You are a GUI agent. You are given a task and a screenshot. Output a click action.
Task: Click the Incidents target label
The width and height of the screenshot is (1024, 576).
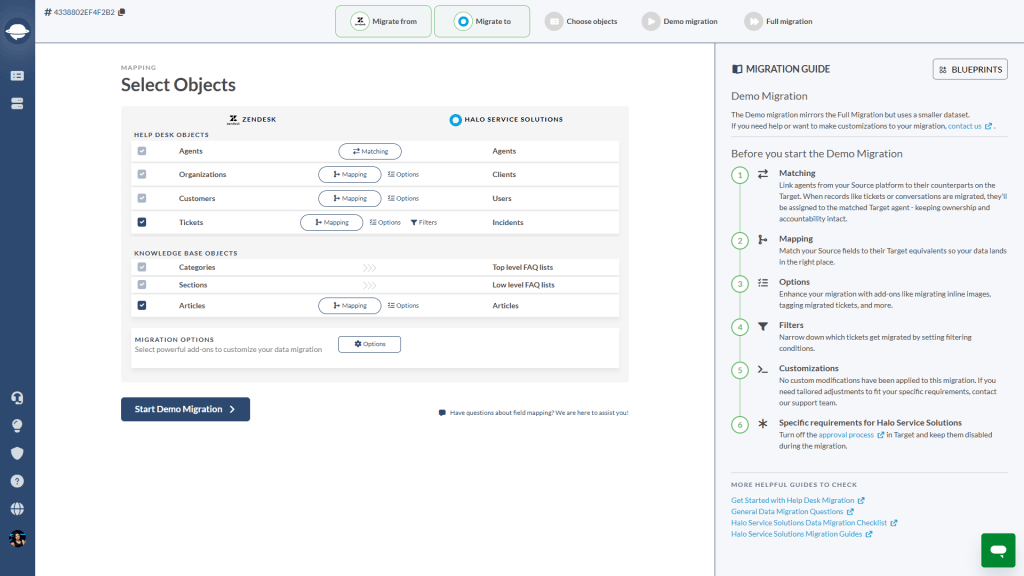(507, 222)
